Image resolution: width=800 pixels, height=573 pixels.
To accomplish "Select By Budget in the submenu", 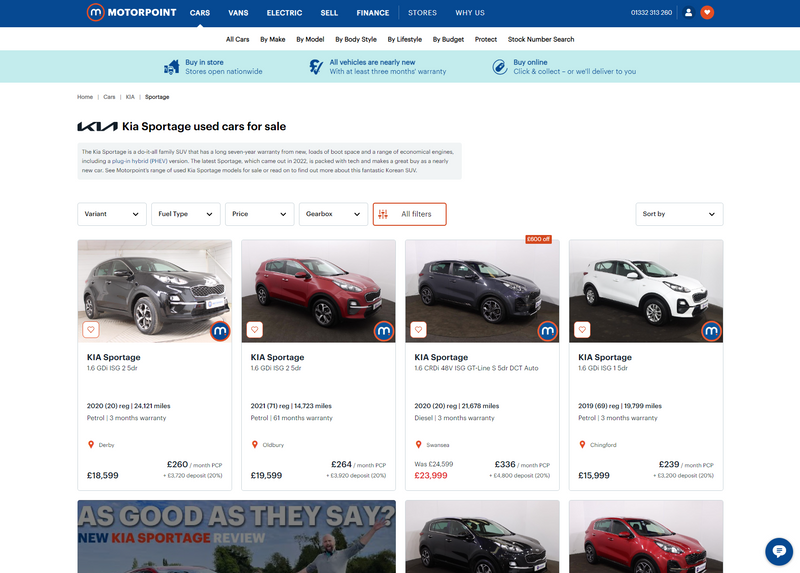I will click(x=448, y=39).
